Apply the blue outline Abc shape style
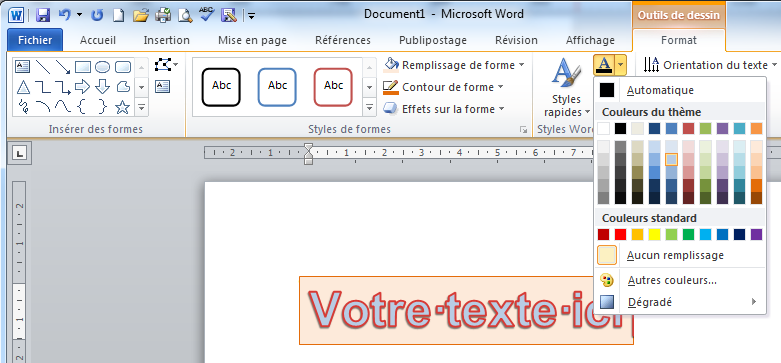 click(277, 87)
